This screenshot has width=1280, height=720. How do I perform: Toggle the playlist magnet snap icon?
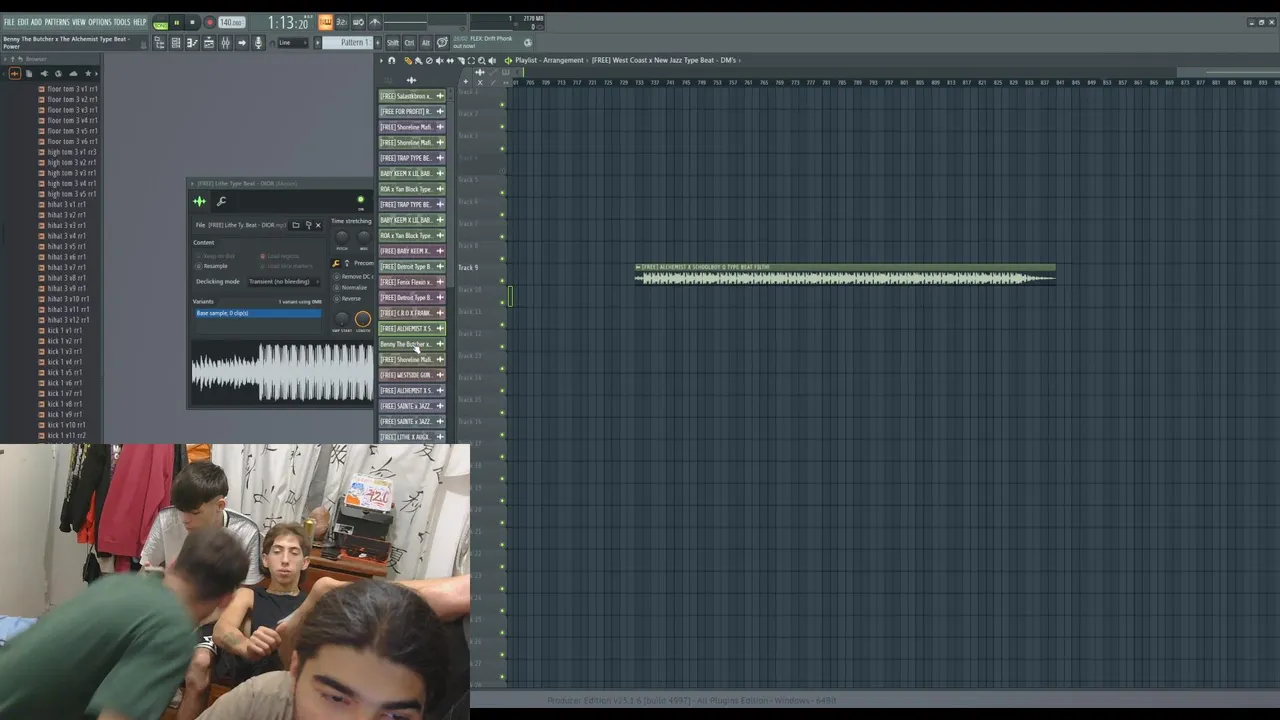pos(391,61)
